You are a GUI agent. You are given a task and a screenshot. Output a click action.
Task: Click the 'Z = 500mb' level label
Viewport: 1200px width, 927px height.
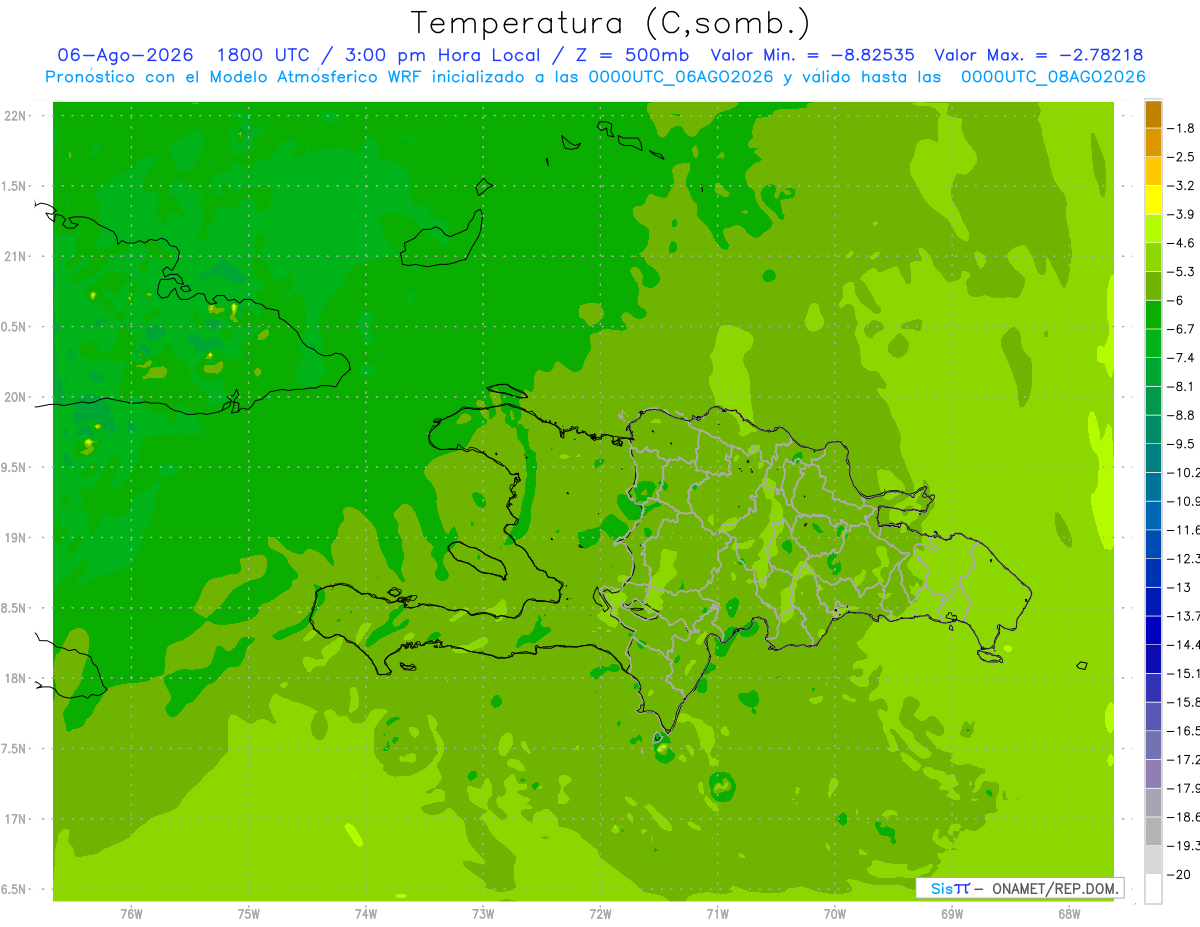pyautogui.click(x=630, y=55)
